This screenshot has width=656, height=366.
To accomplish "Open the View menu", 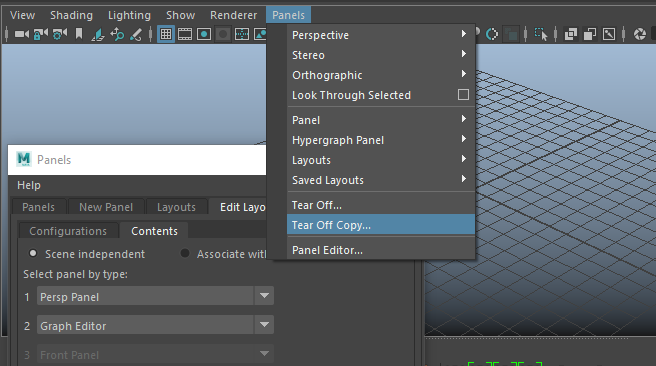I will [23, 15].
